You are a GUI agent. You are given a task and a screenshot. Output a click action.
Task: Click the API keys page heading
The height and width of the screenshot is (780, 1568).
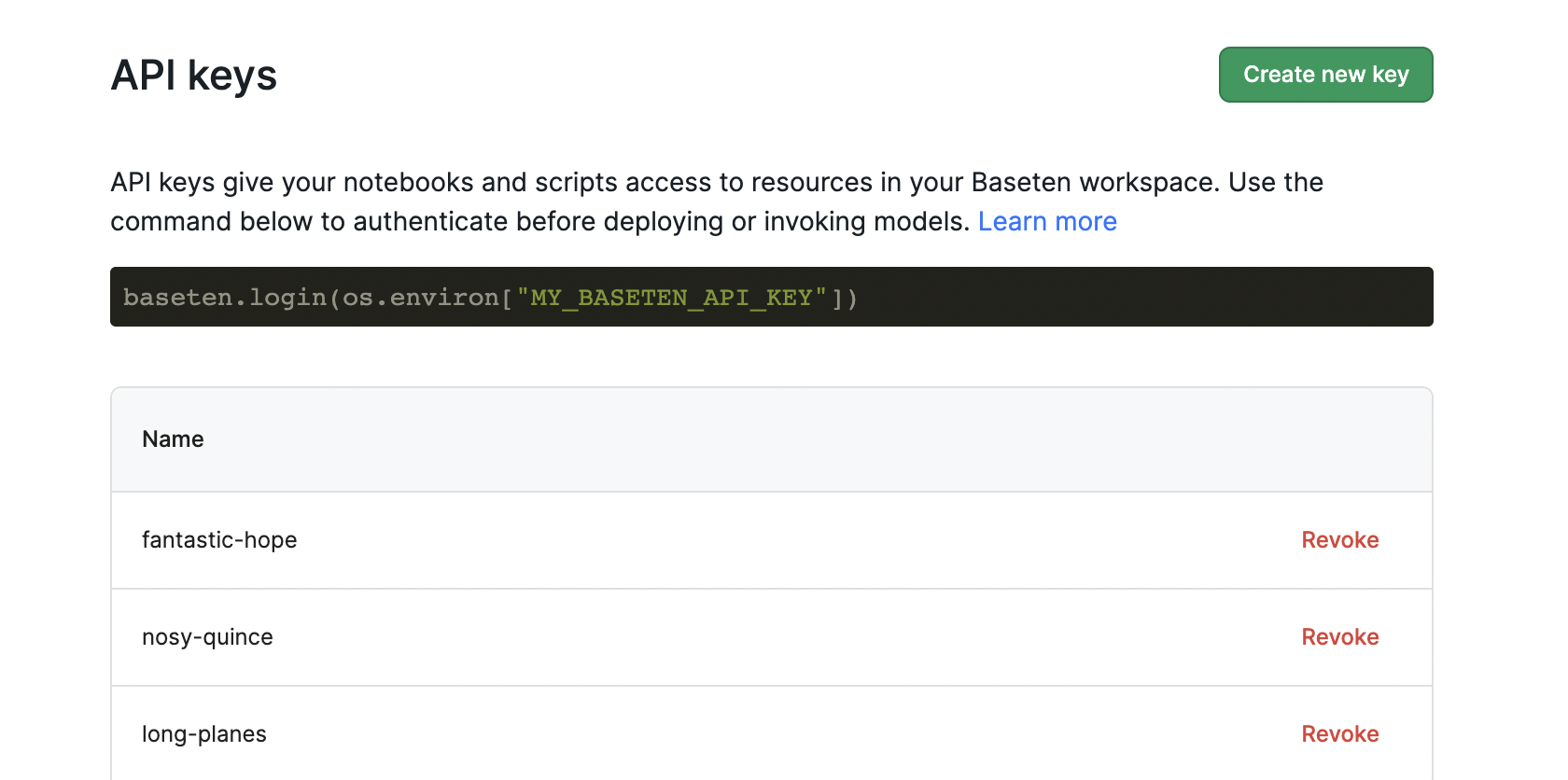pos(194,75)
